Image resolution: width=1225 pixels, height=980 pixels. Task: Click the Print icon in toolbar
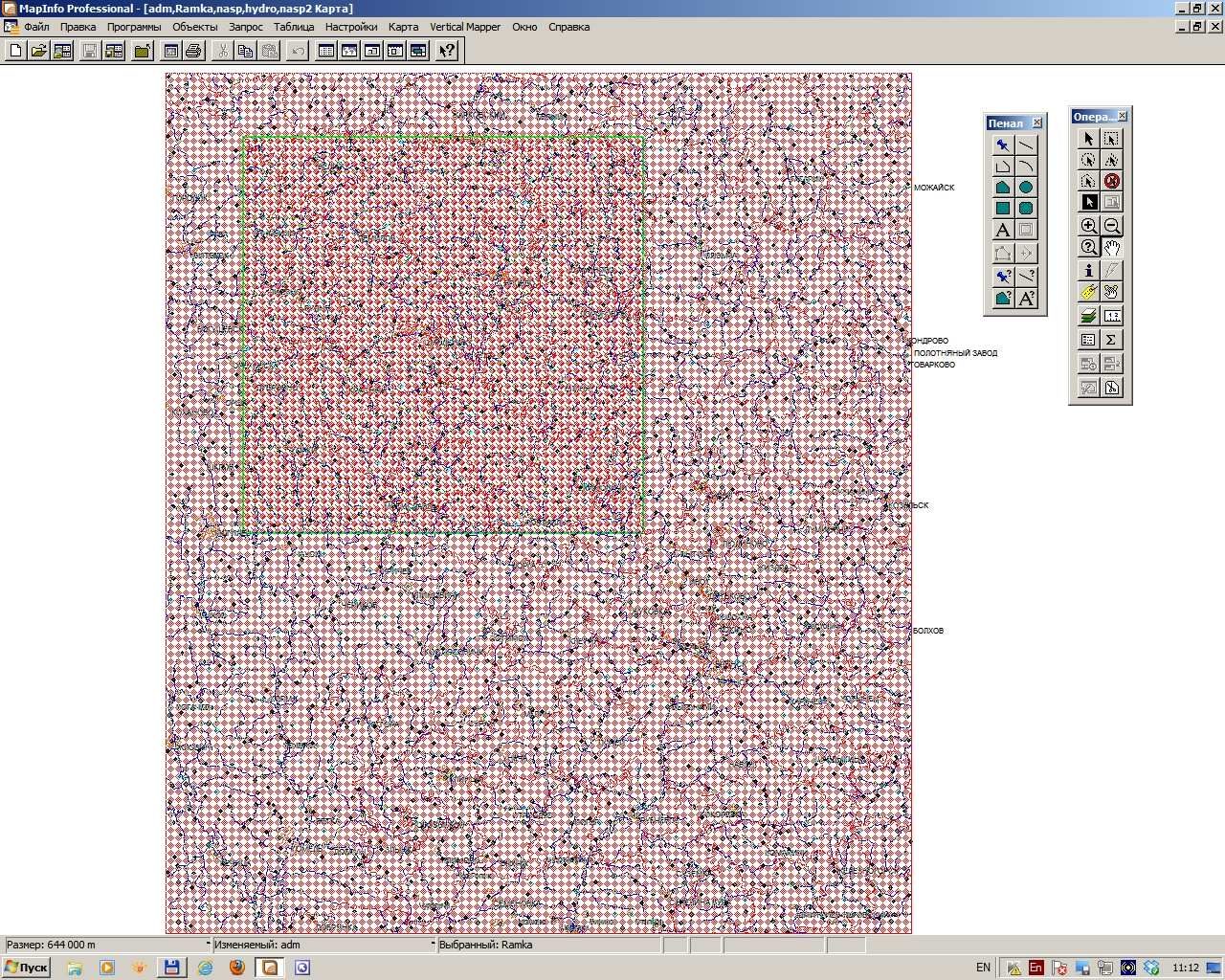pos(193,51)
